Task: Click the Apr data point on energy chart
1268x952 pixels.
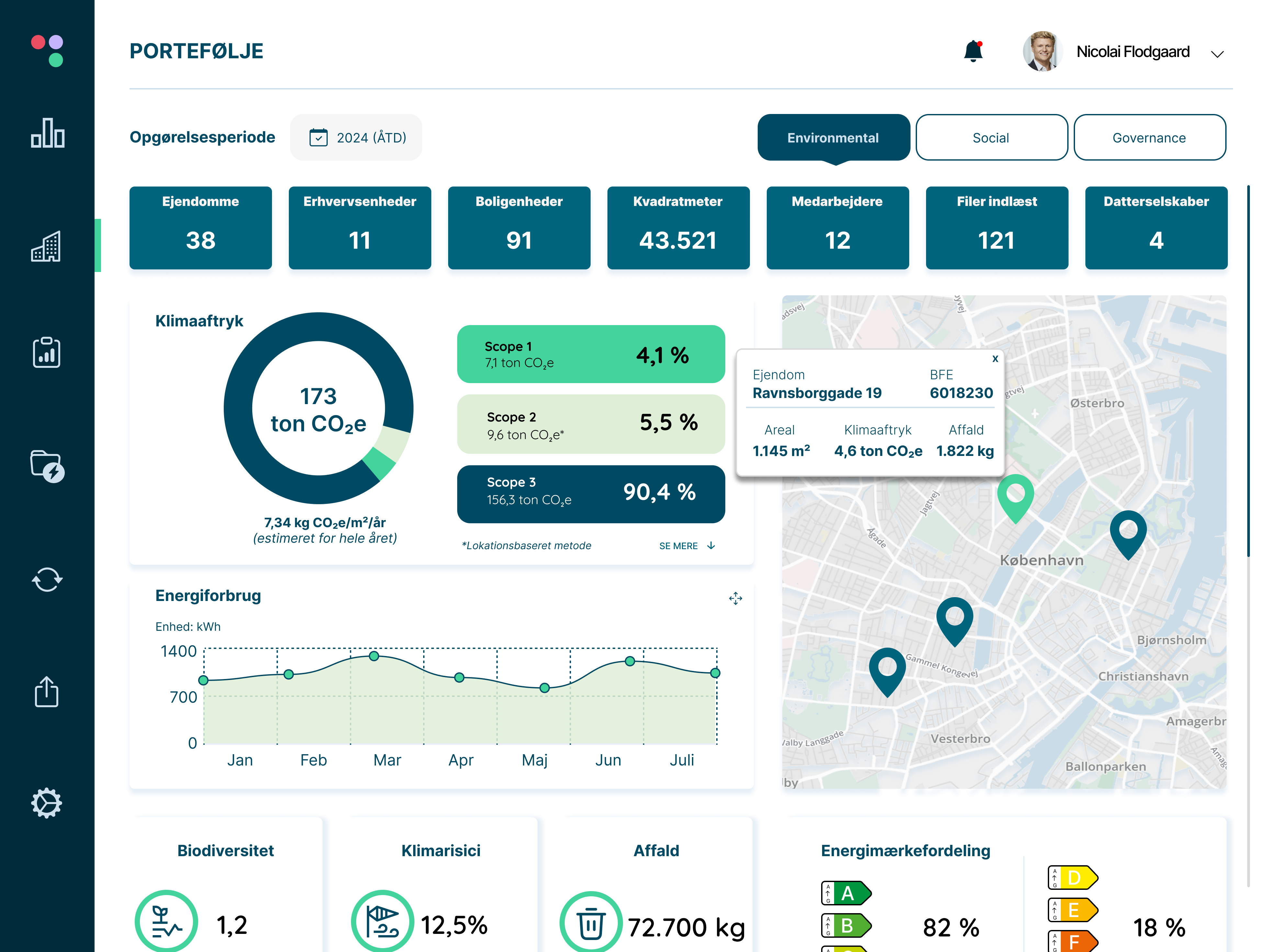Action: click(459, 677)
